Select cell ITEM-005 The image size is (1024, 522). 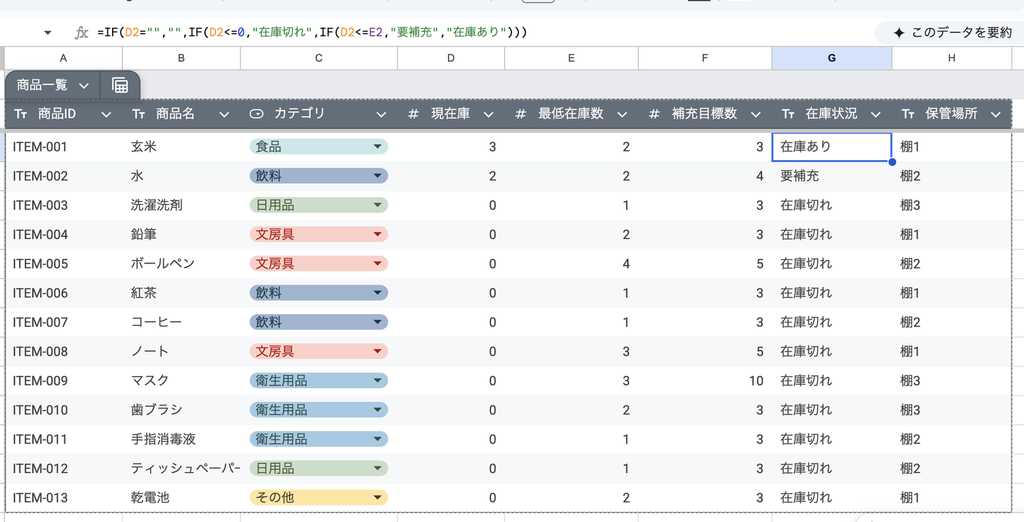pos(63,263)
